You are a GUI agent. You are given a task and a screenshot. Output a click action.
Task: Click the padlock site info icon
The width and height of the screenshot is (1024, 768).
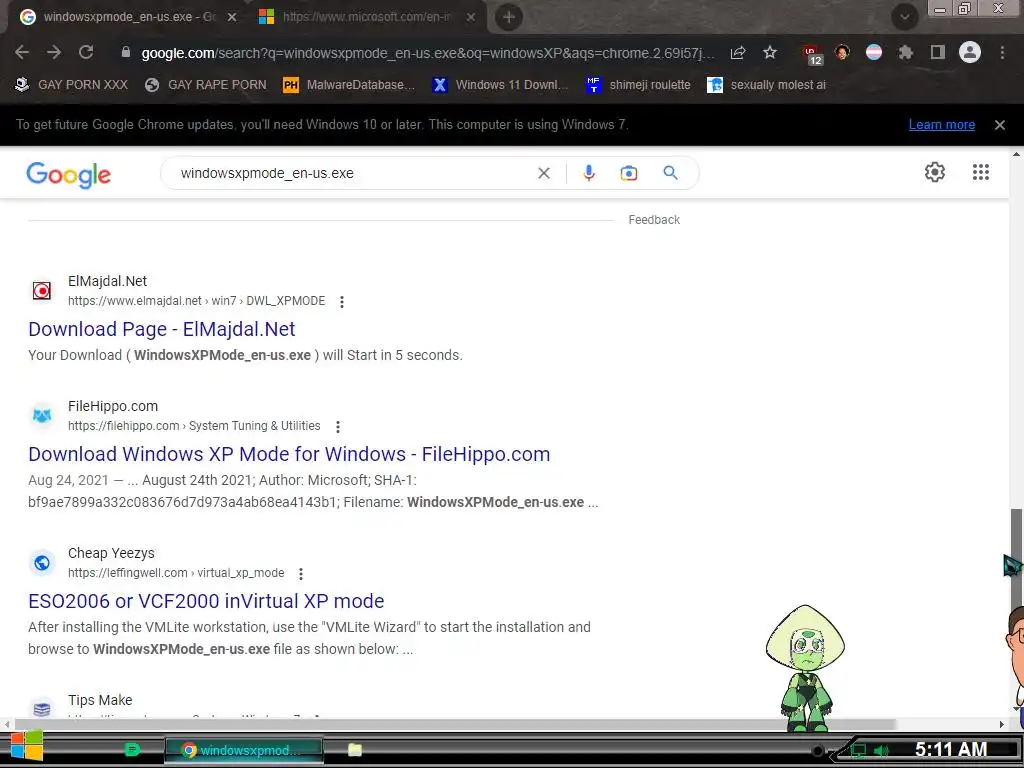tap(126, 53)
